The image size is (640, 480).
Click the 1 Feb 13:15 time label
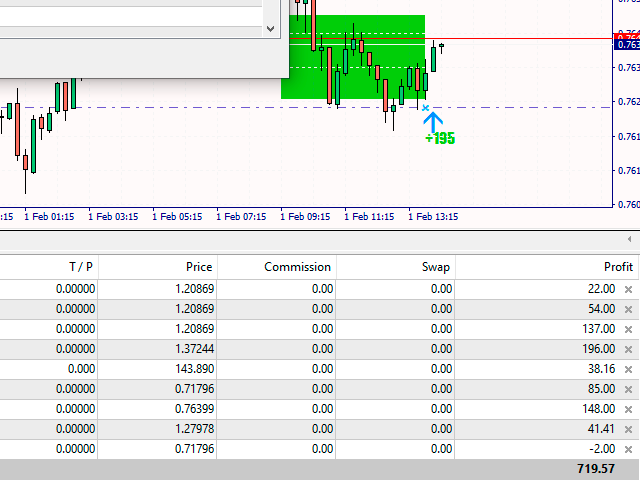pos(433,217)
